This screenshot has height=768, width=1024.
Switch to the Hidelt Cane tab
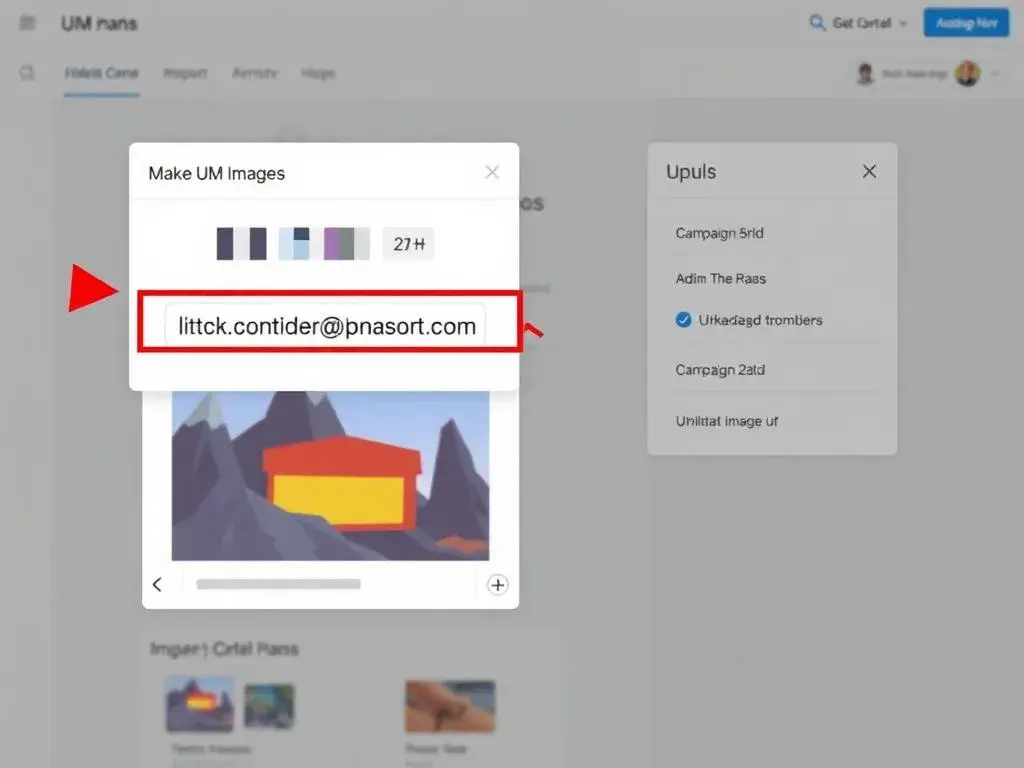101,73
